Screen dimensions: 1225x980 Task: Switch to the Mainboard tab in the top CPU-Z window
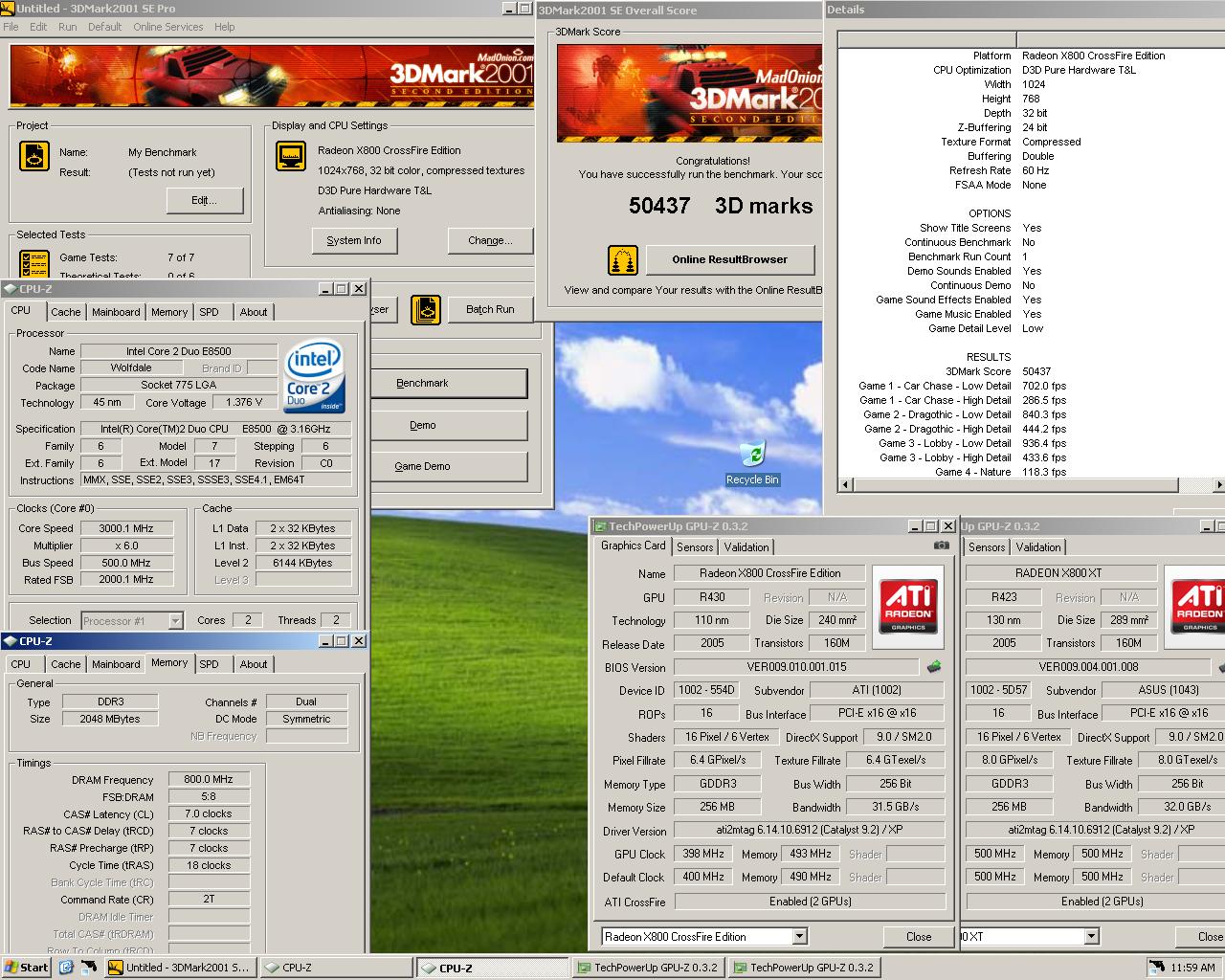(116, 312)
